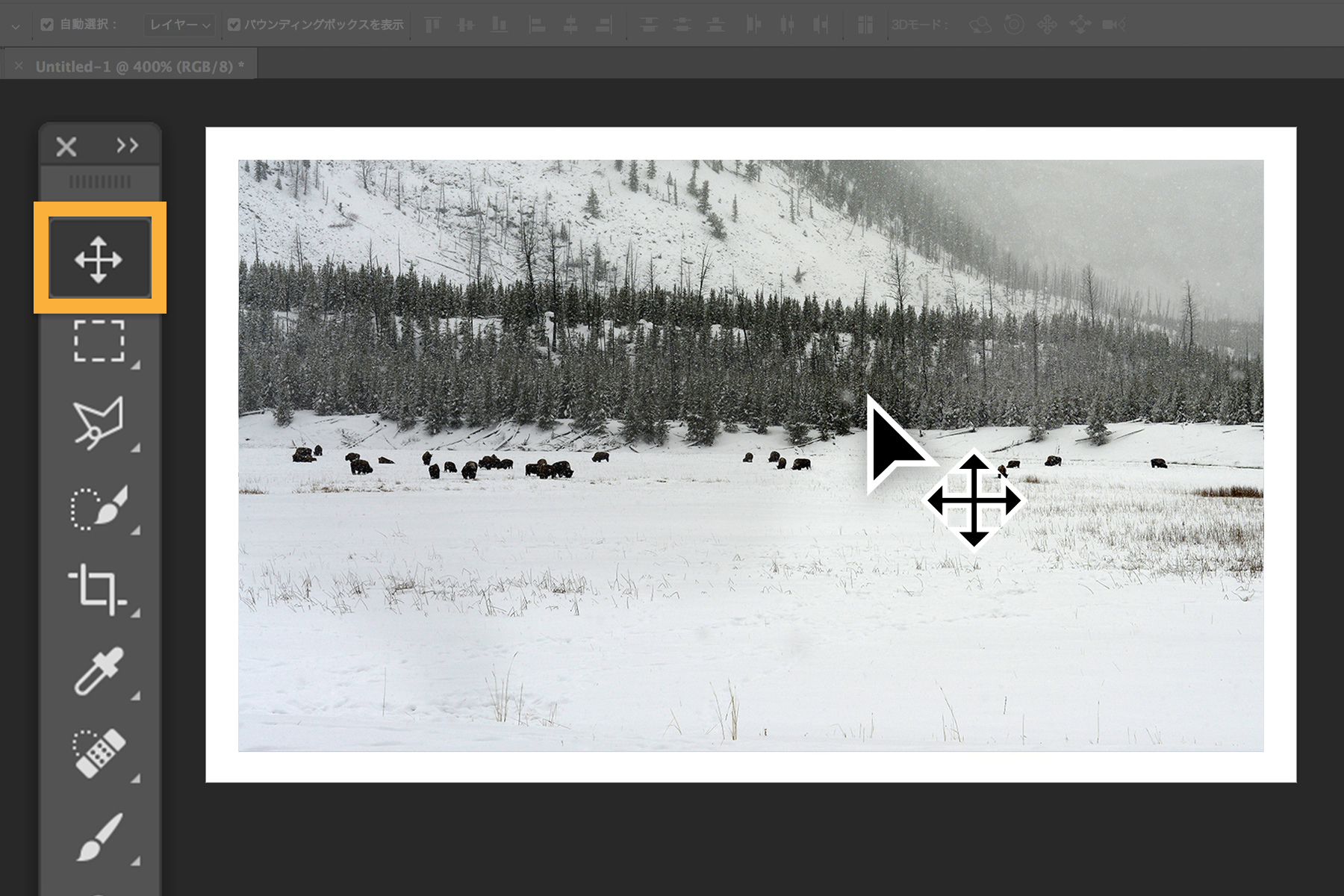Click the Auto-Align Layers icon

(865, 25)
